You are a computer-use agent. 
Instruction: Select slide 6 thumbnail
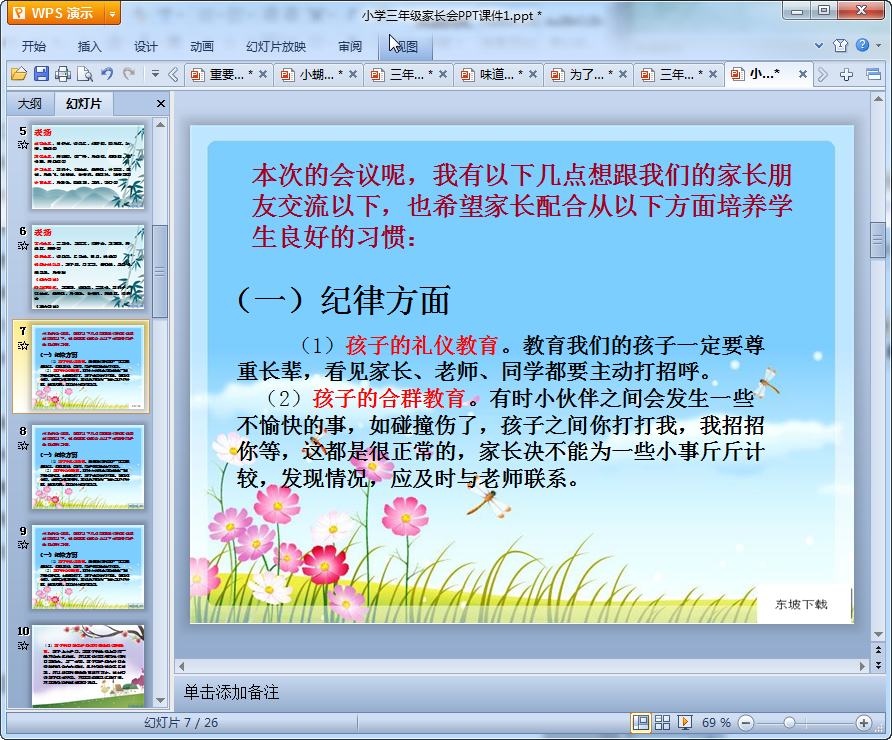tap(88, 267)
